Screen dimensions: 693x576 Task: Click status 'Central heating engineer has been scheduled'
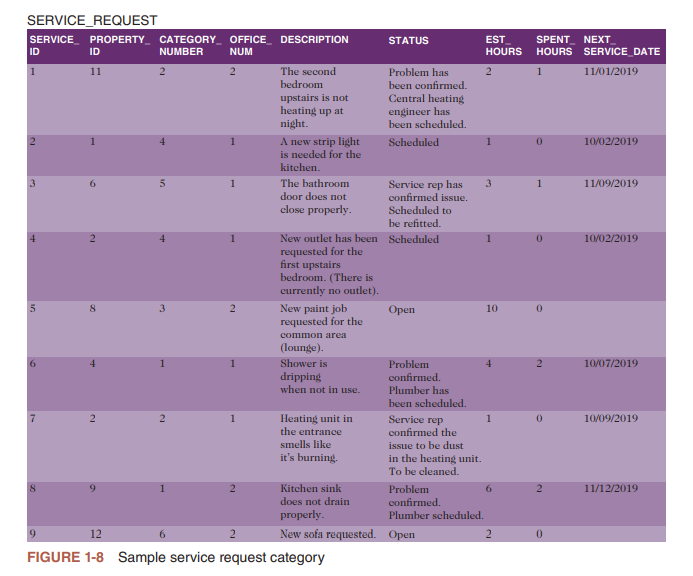[427, 111]
